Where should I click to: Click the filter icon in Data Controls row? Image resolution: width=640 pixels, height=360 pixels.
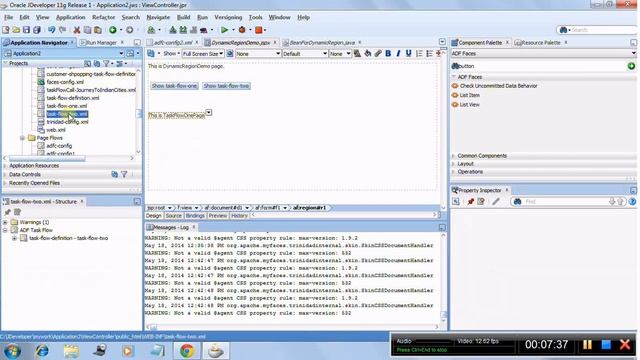click(124, 174)
